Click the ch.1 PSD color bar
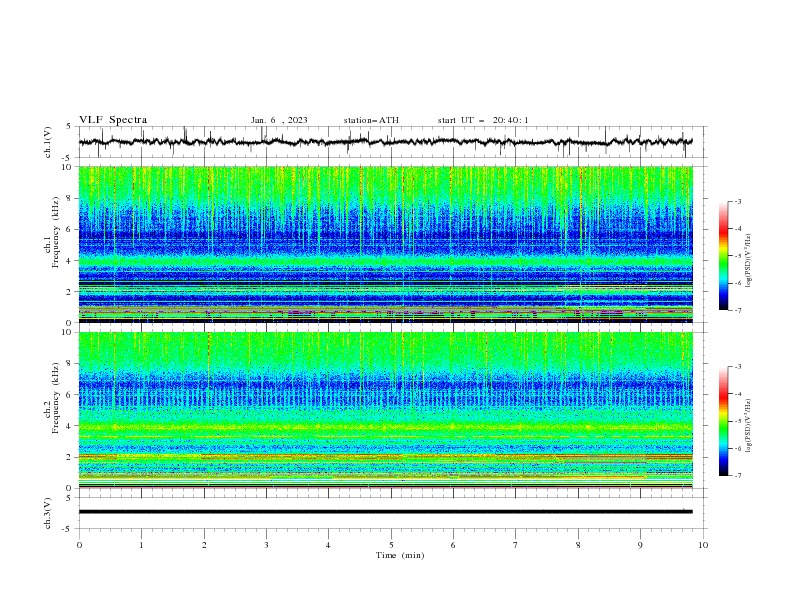 point(723,256)
